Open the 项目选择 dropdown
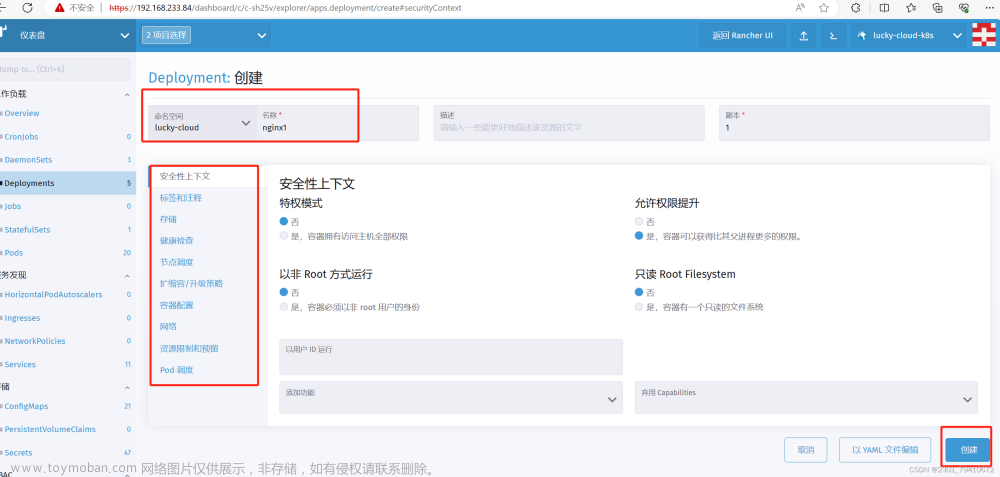 tap(206, 36)
